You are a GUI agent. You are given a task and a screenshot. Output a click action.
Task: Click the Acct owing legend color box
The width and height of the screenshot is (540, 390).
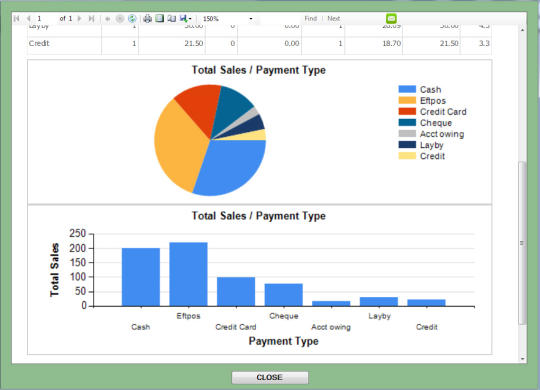pos(407,134)
